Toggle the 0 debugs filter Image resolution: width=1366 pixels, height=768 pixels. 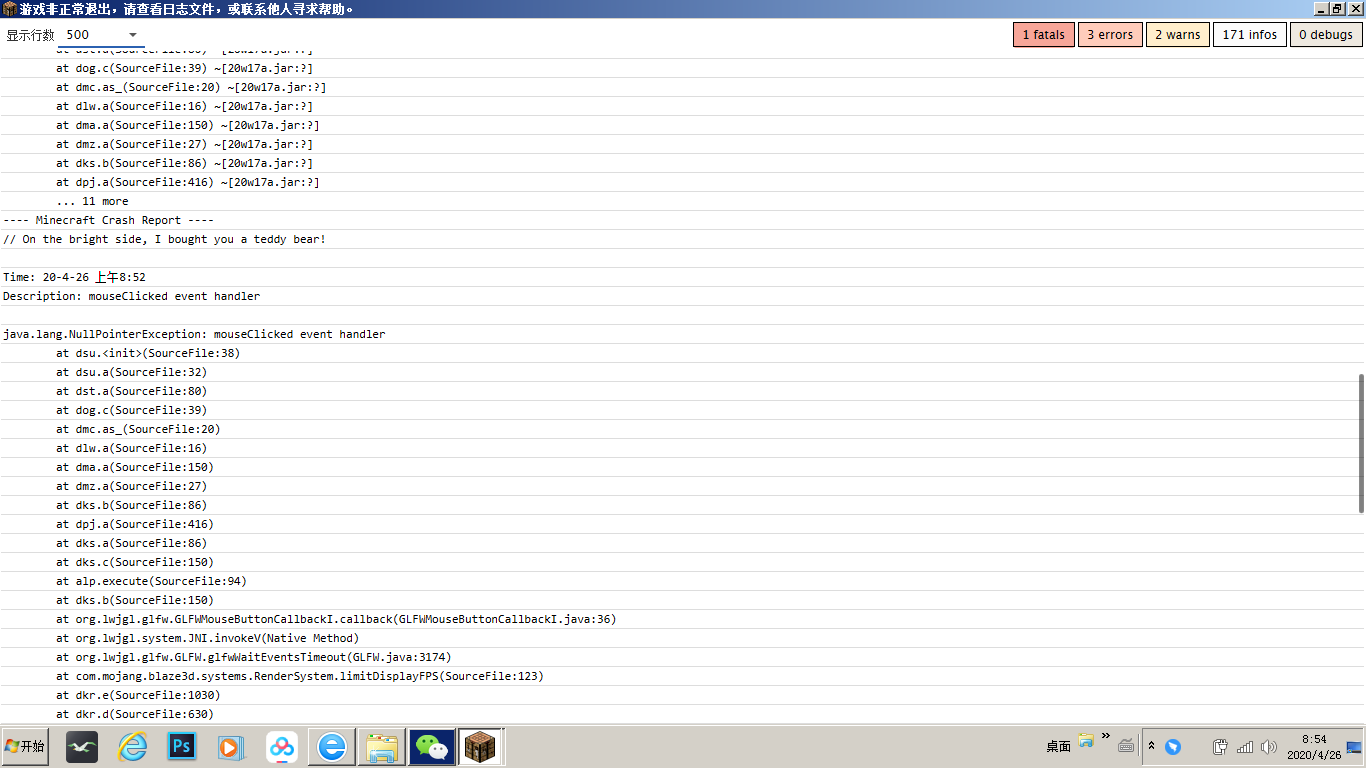pyautogui.click(x=1326, y=35)
